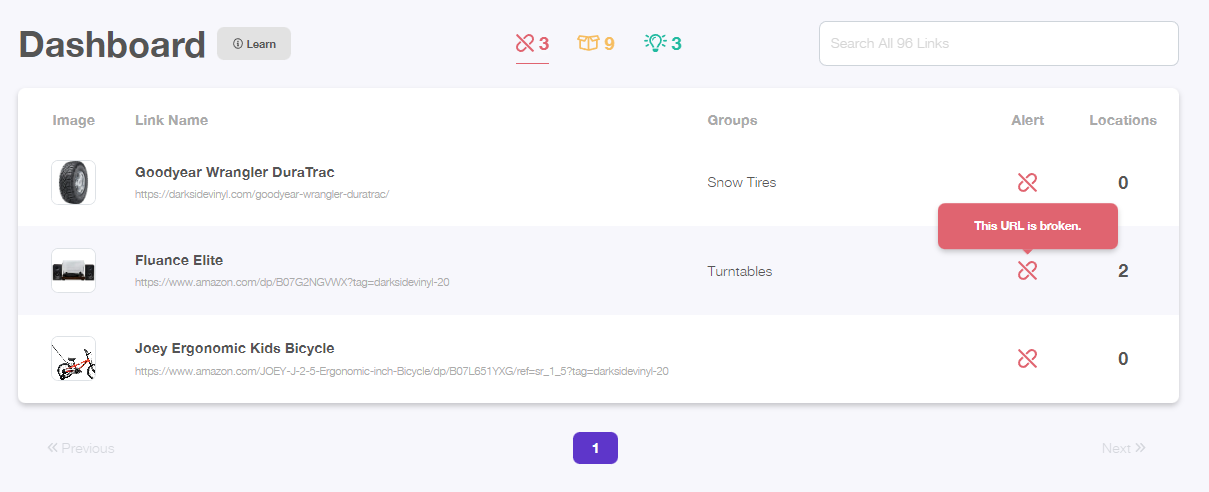Click the locations count 2 for Fluance Elite
The height and width of the screenshot is (492, 1209).
[1123, 270]
